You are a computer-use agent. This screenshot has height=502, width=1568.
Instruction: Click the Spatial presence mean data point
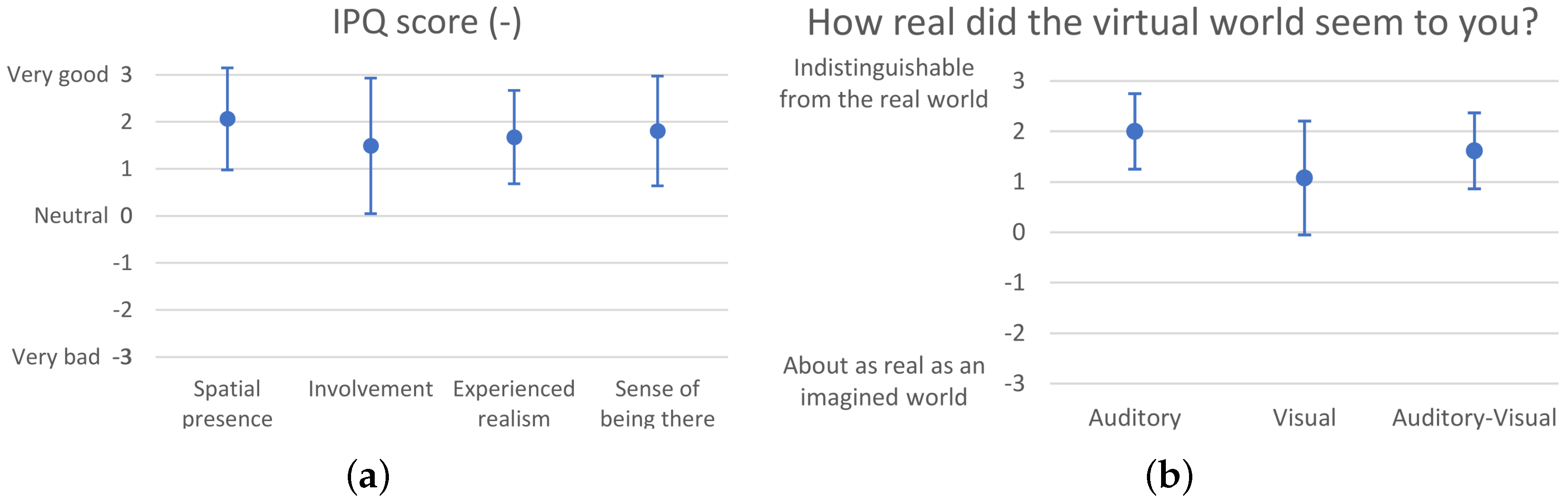(x=227, y=119)
